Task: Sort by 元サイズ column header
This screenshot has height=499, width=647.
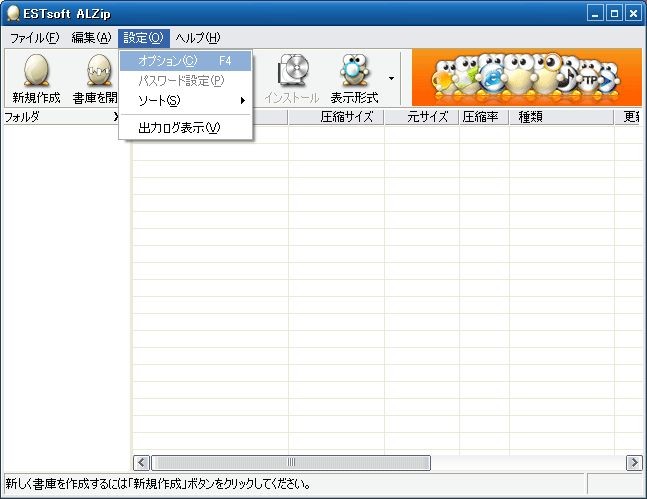Action: 422,117
